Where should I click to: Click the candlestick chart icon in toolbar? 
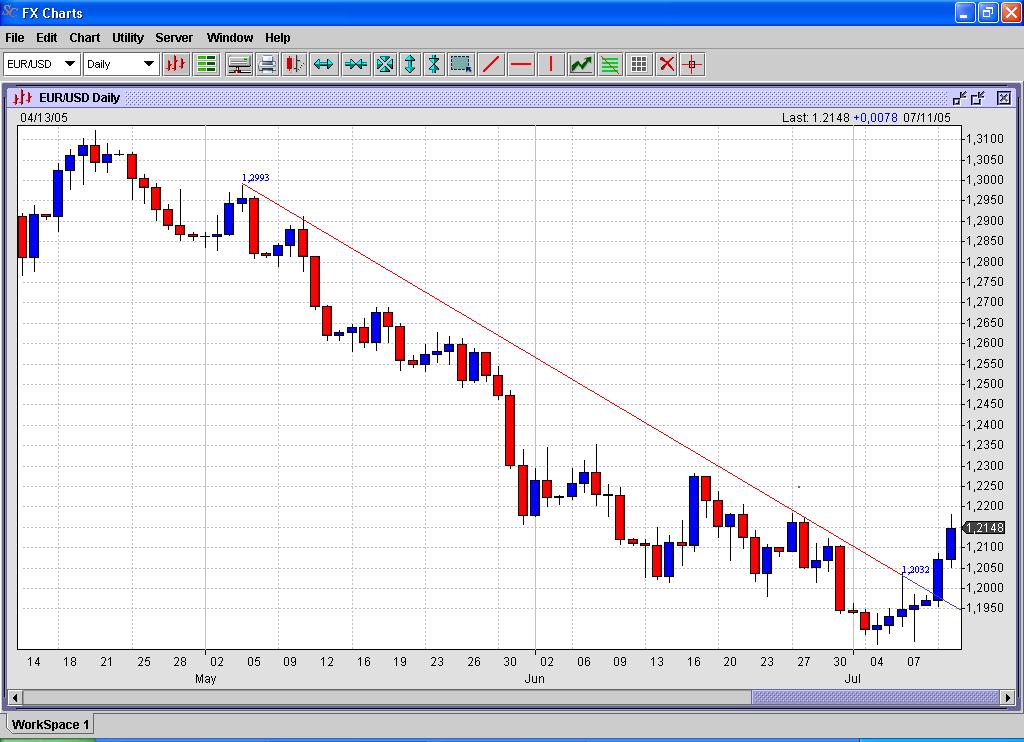[x=176, y=64]
